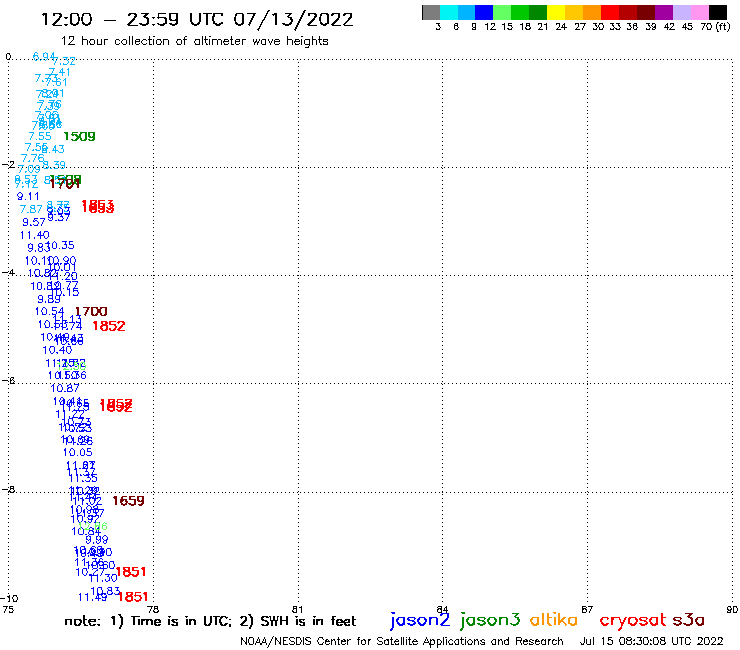
Task: Click the wave height value "6.94"
Action: 44,57
